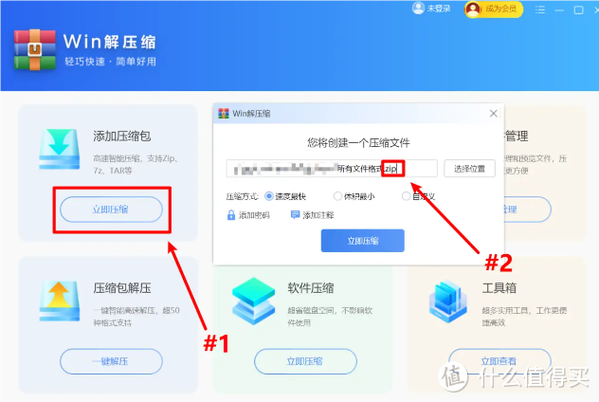Click the 立即查看 toolbox button
Screen dimensions: 599x402
(x=499, y=361)
